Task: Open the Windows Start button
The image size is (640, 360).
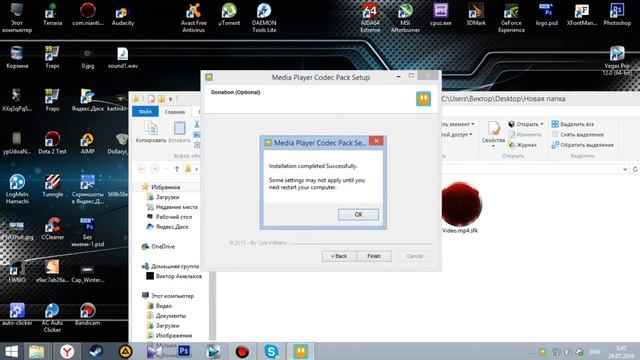Action: (x=11, y=351)
